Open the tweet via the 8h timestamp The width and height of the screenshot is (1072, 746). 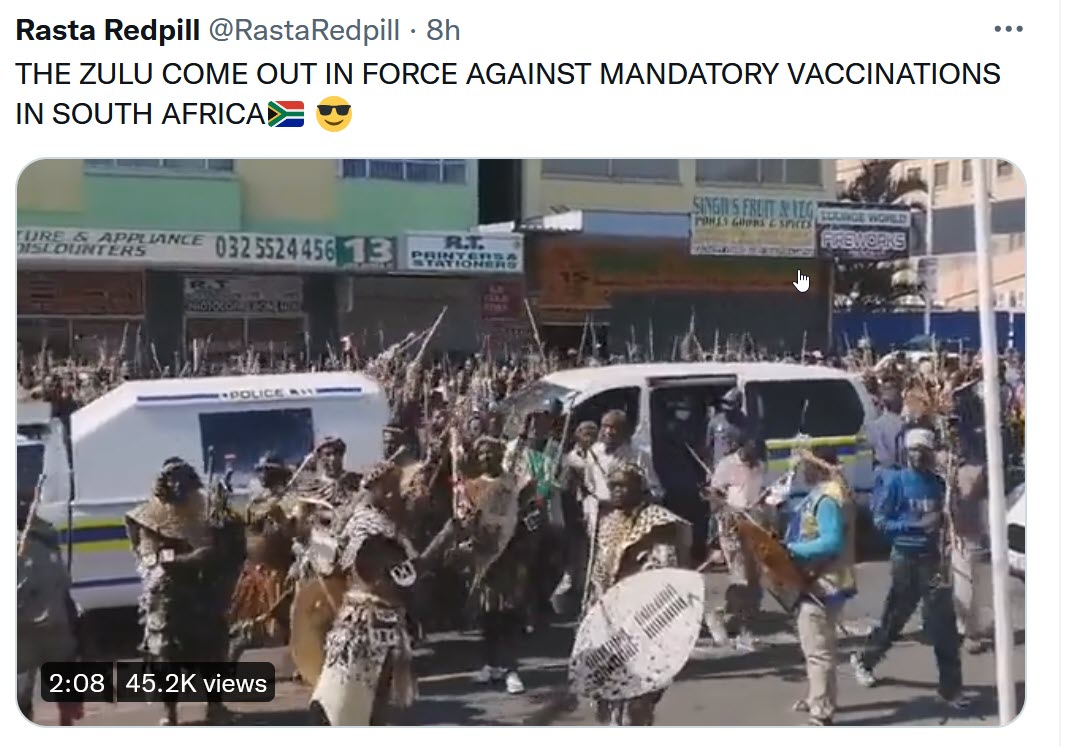point(443,30)
